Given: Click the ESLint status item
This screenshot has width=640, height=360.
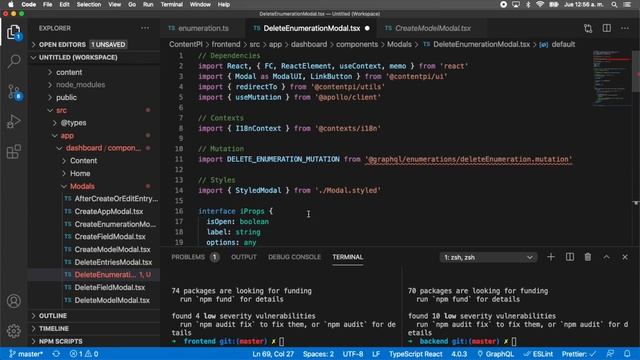Looking at the screenshot, I should click(x=538, y=354).
